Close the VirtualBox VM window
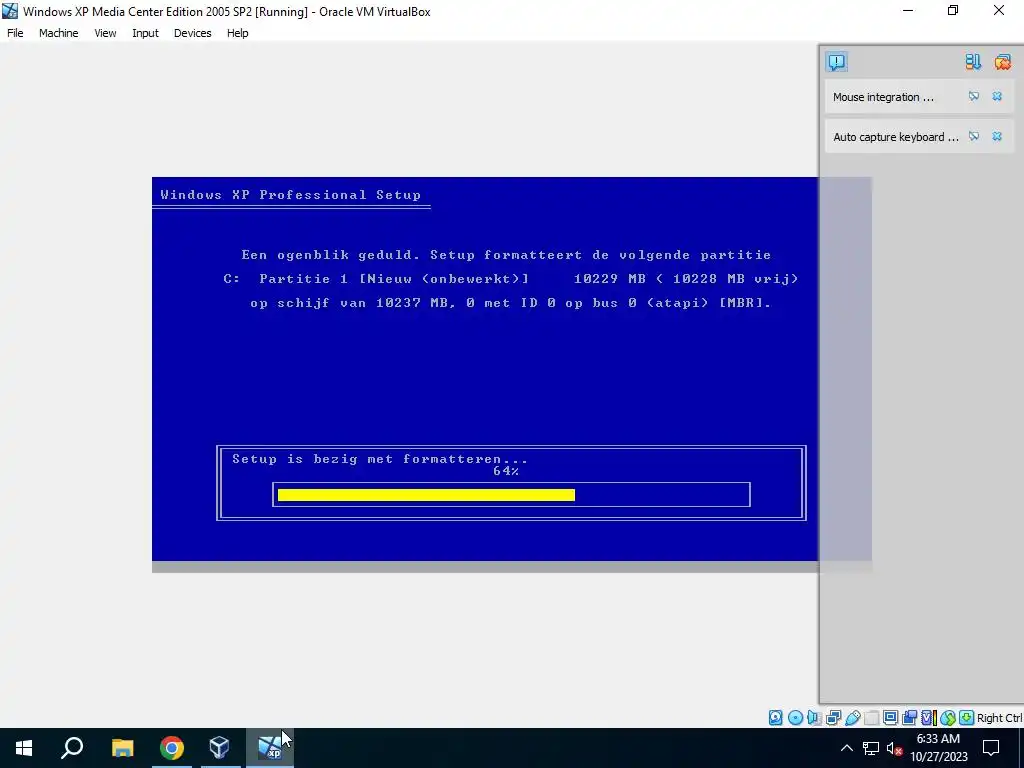The image size is (1024, 768). click(x=999, y=10)
